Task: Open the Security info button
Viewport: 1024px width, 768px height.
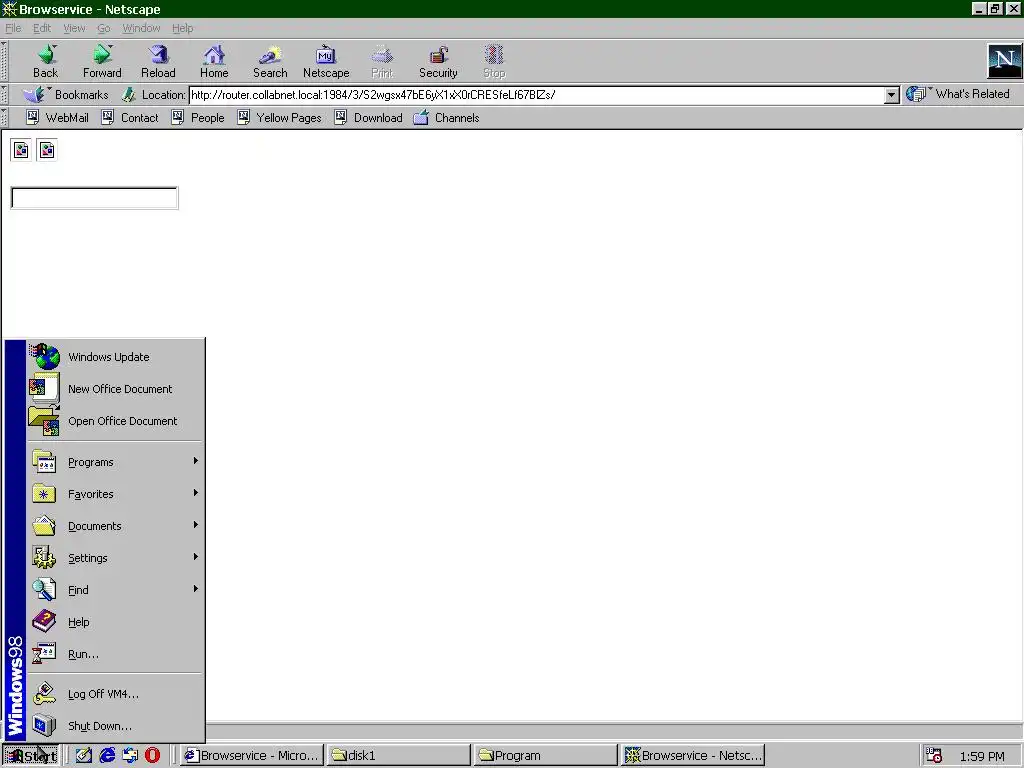Action: click(x=438, y=61)
